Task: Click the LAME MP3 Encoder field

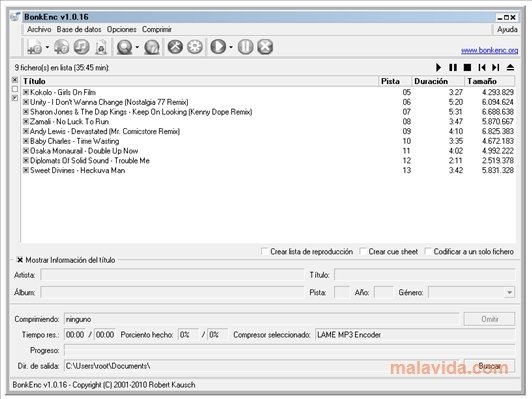Action: click(x=415, y=335)
